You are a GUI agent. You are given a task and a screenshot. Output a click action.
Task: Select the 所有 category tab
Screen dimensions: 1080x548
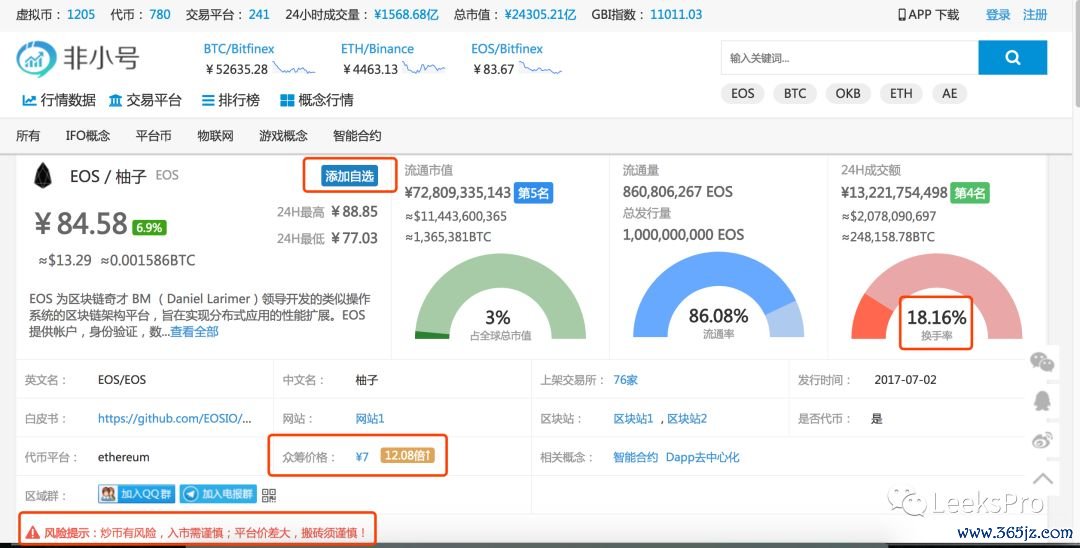point(28,136)
